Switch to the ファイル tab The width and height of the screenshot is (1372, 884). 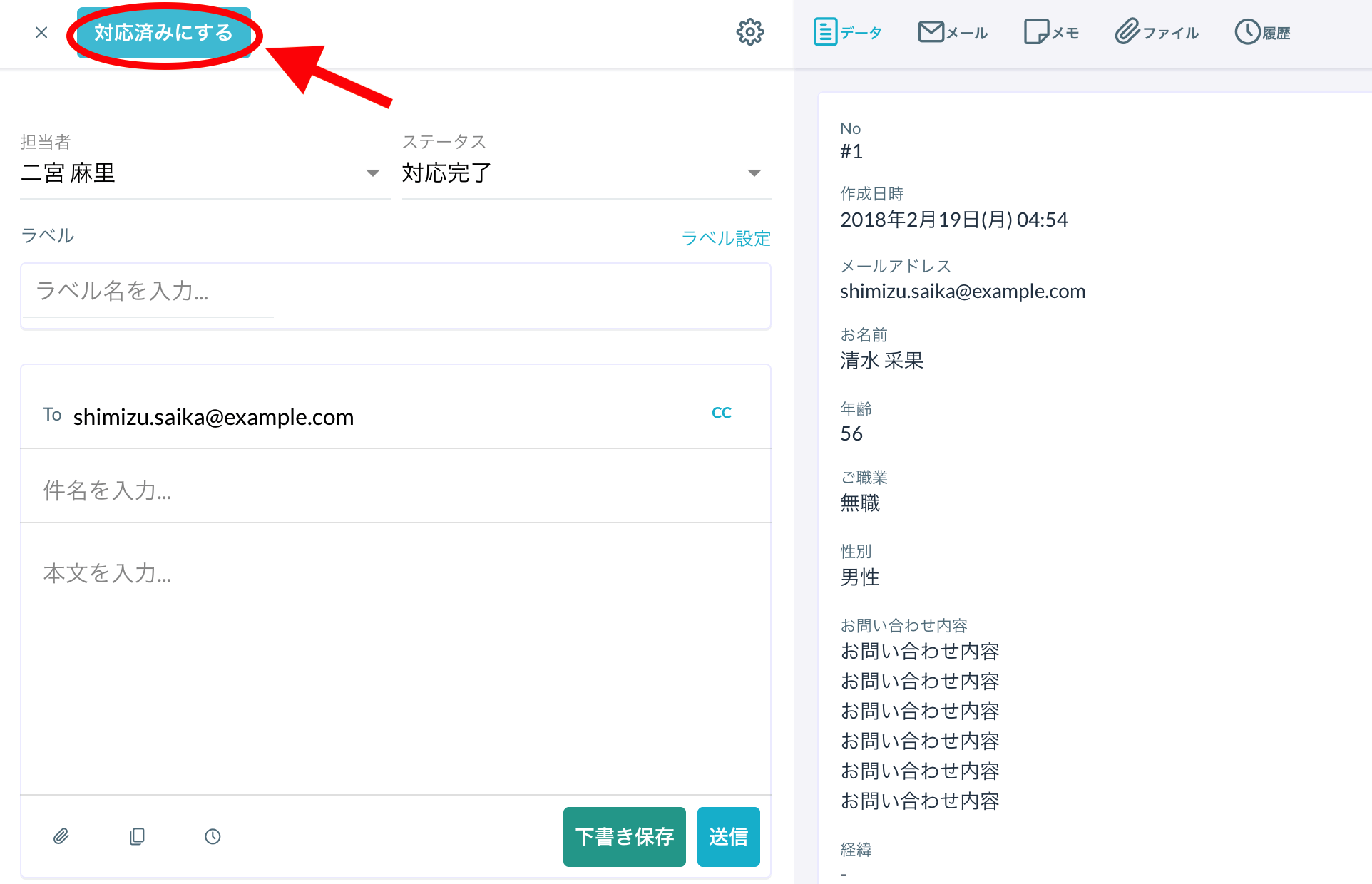click(x=1157, y=32)
